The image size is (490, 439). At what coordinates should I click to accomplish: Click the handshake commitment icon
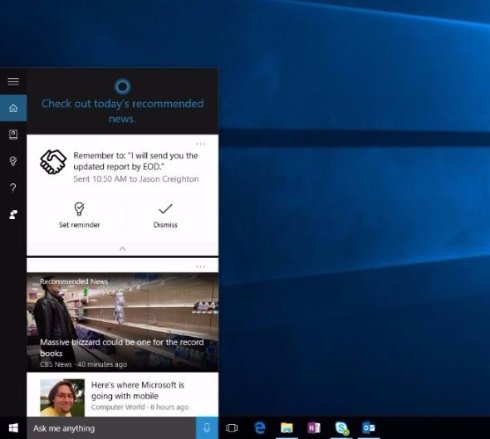click(53, 162)
